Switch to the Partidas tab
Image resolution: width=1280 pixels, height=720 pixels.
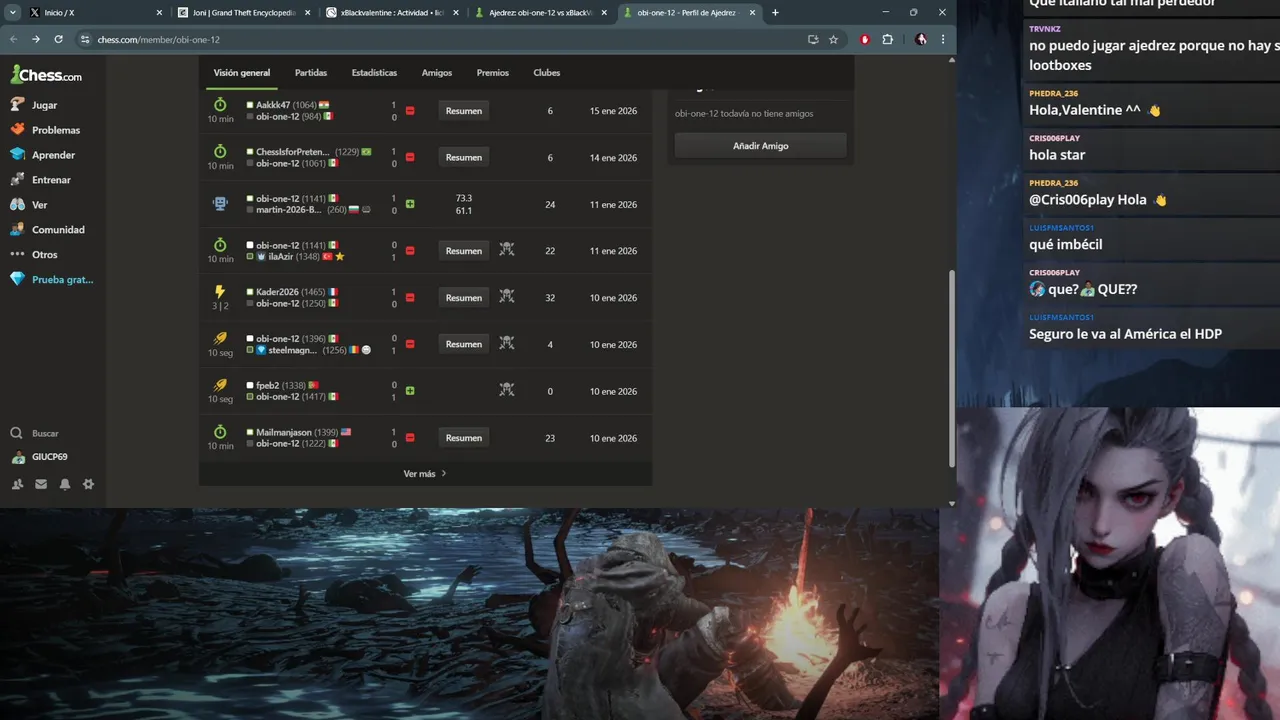[x=311, y=73]
